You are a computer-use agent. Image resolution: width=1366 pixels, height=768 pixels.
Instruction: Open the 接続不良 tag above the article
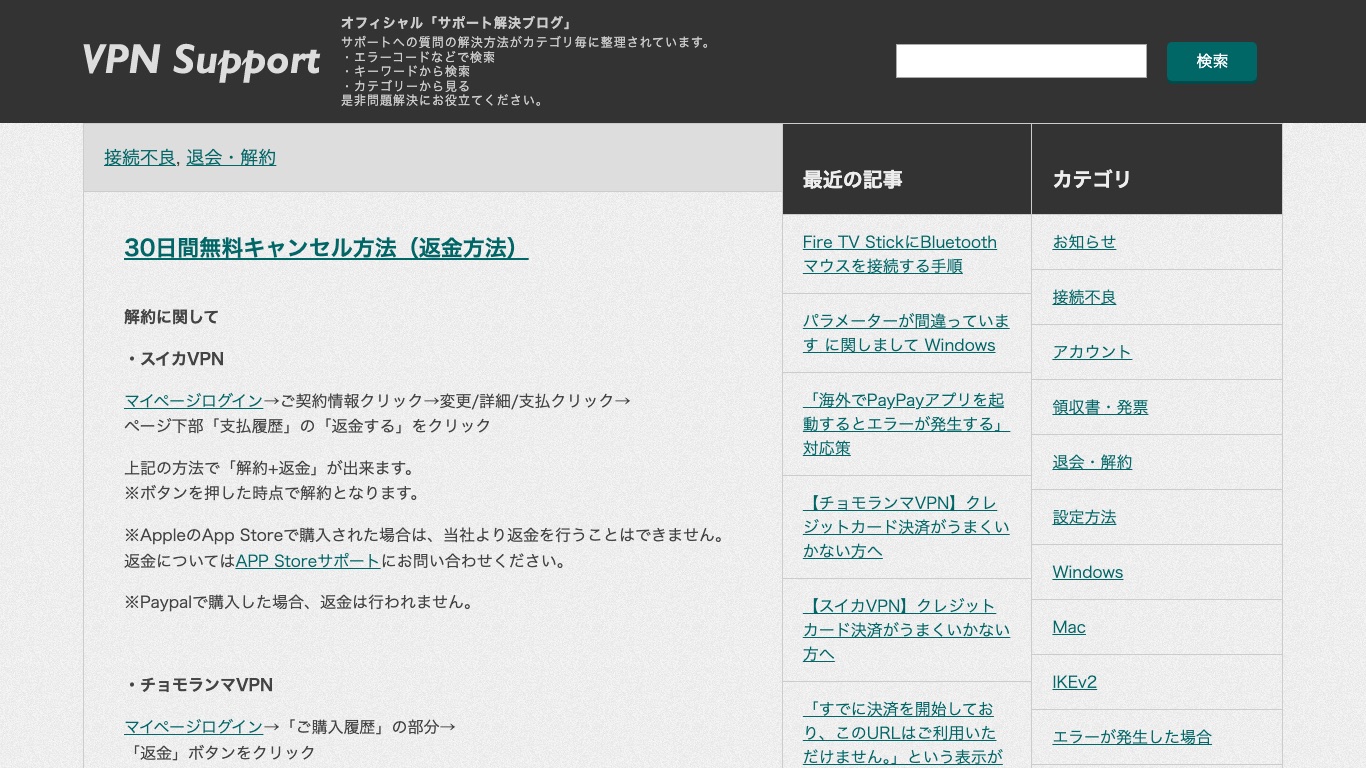[140, 157]
